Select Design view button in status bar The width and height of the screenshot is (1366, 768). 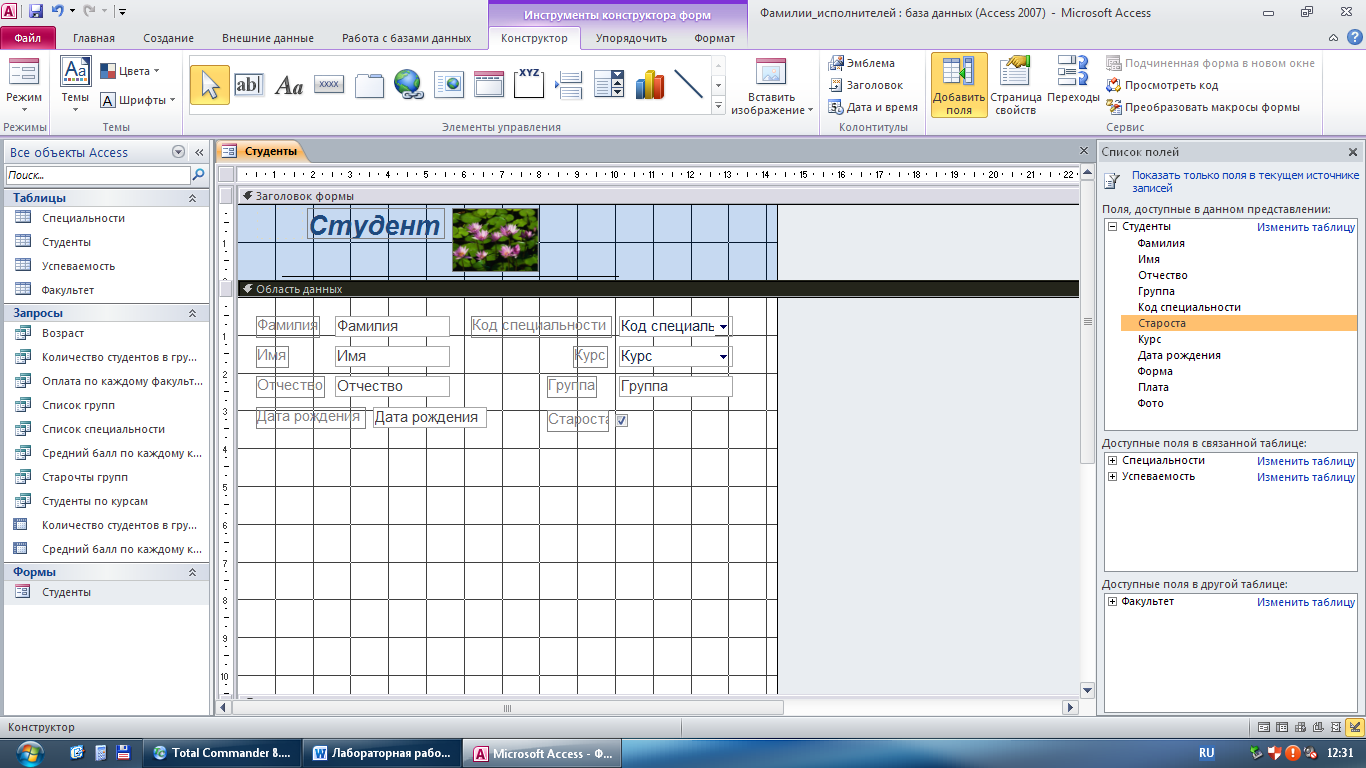1355,727
